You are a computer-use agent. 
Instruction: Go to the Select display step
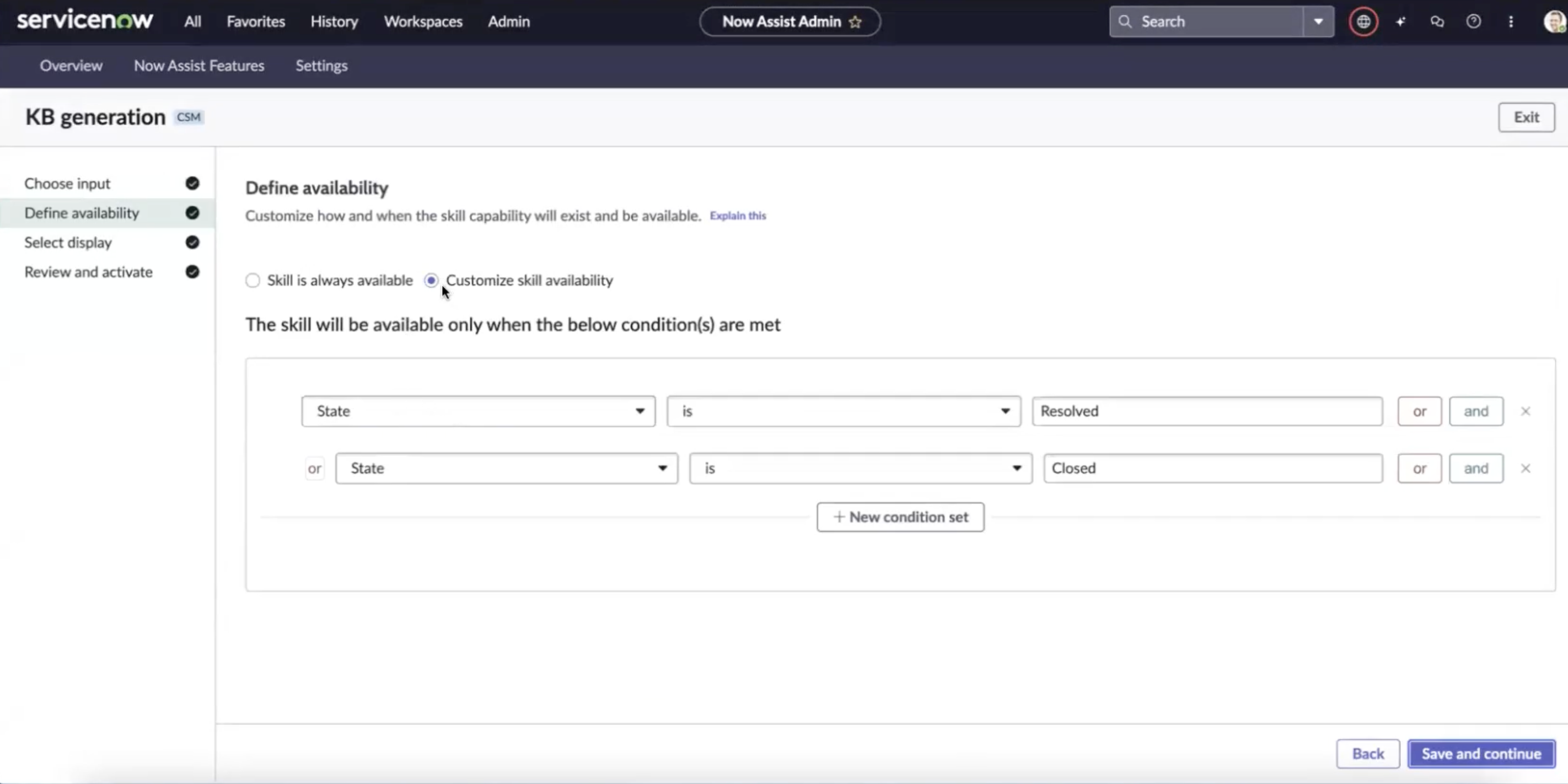107,242
